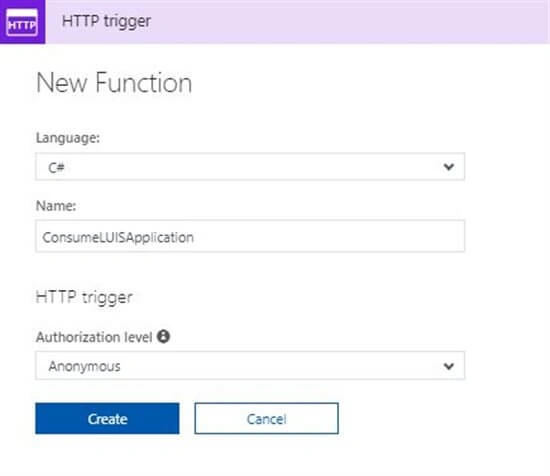This screenshot has width=550, height=476.
Task: Click the Language dropdown chevron arrow
Action: click(449, 167)
